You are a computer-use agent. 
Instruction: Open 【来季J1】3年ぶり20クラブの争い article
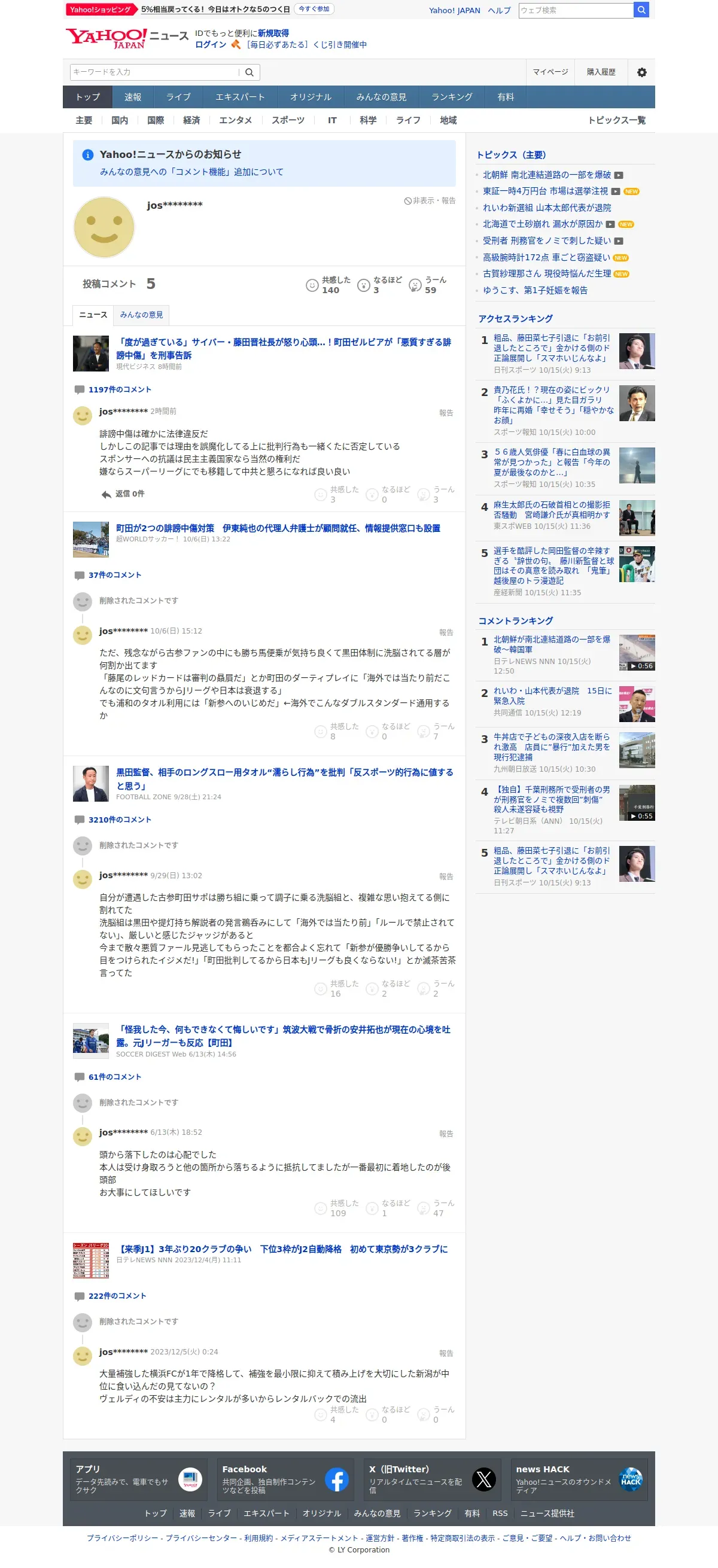(x=282, y=1249)
